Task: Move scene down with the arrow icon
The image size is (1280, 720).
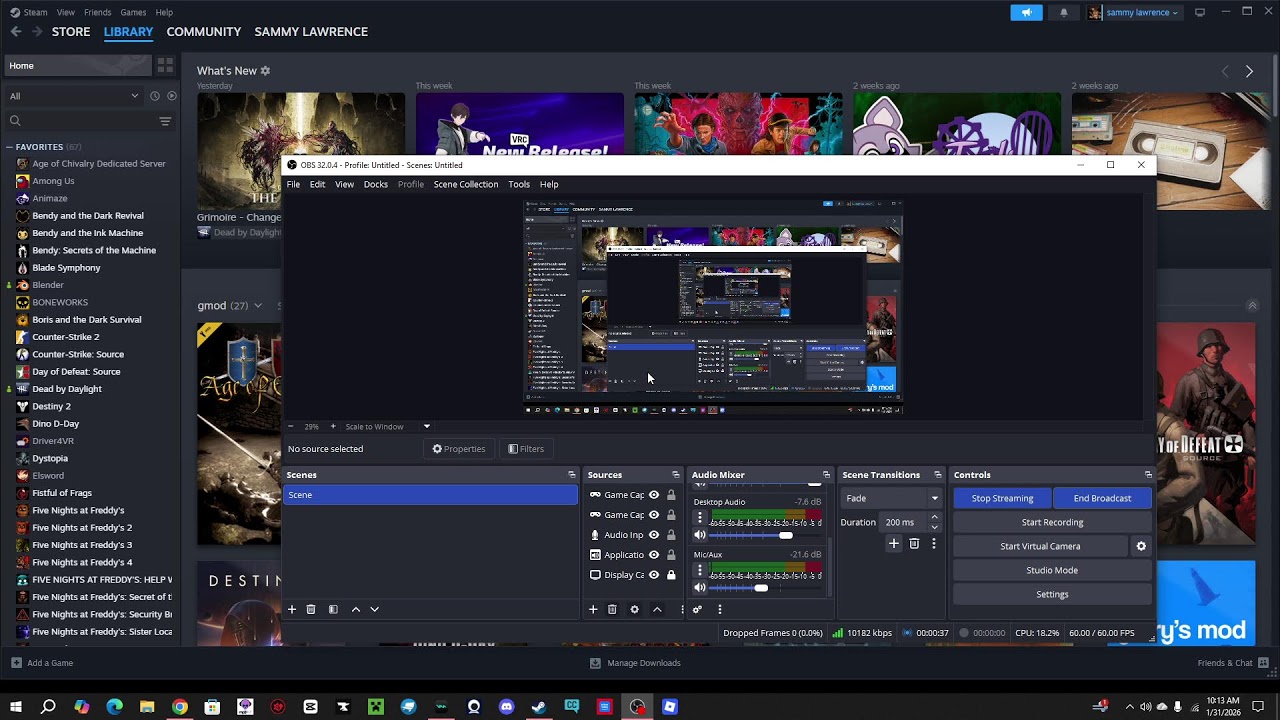Action: (375, 609)
